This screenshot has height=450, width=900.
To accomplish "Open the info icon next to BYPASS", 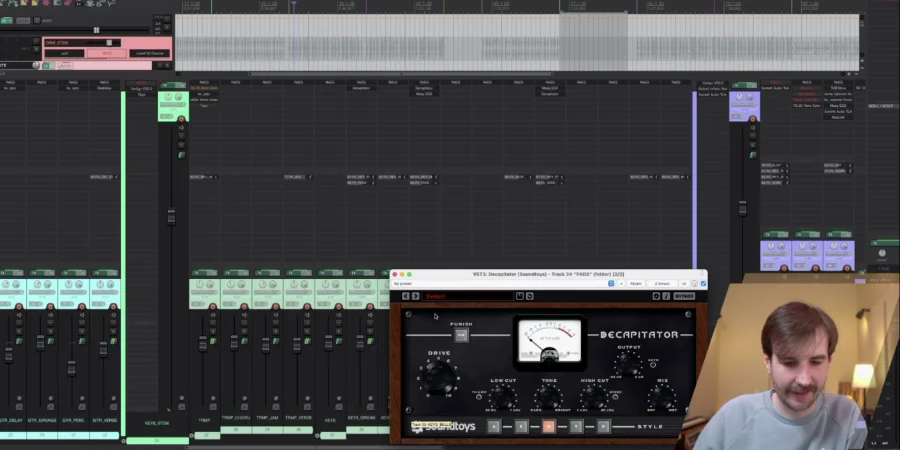I will pyautogui.click(x=666, y=296).
